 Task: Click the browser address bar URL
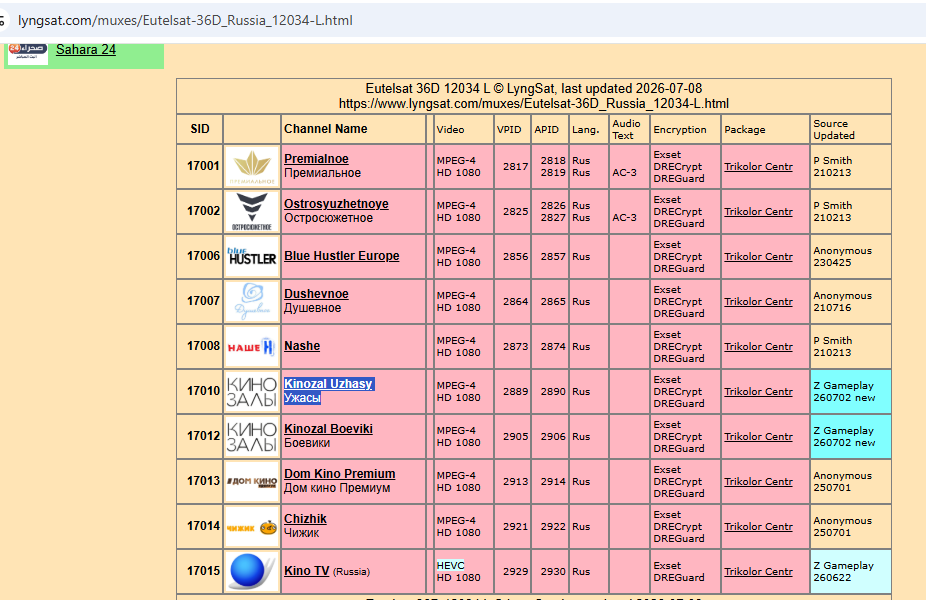coord(185,21)
